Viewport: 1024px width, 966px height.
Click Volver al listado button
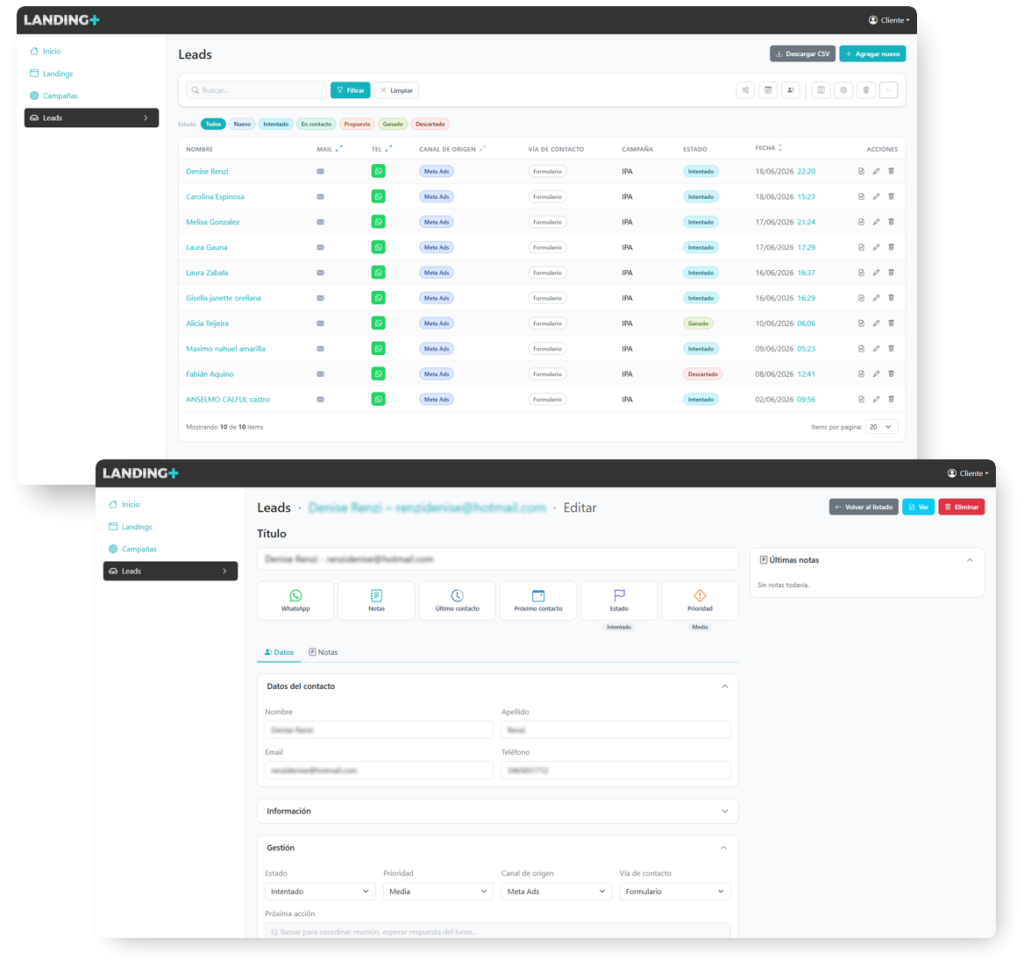coord(863,507)
